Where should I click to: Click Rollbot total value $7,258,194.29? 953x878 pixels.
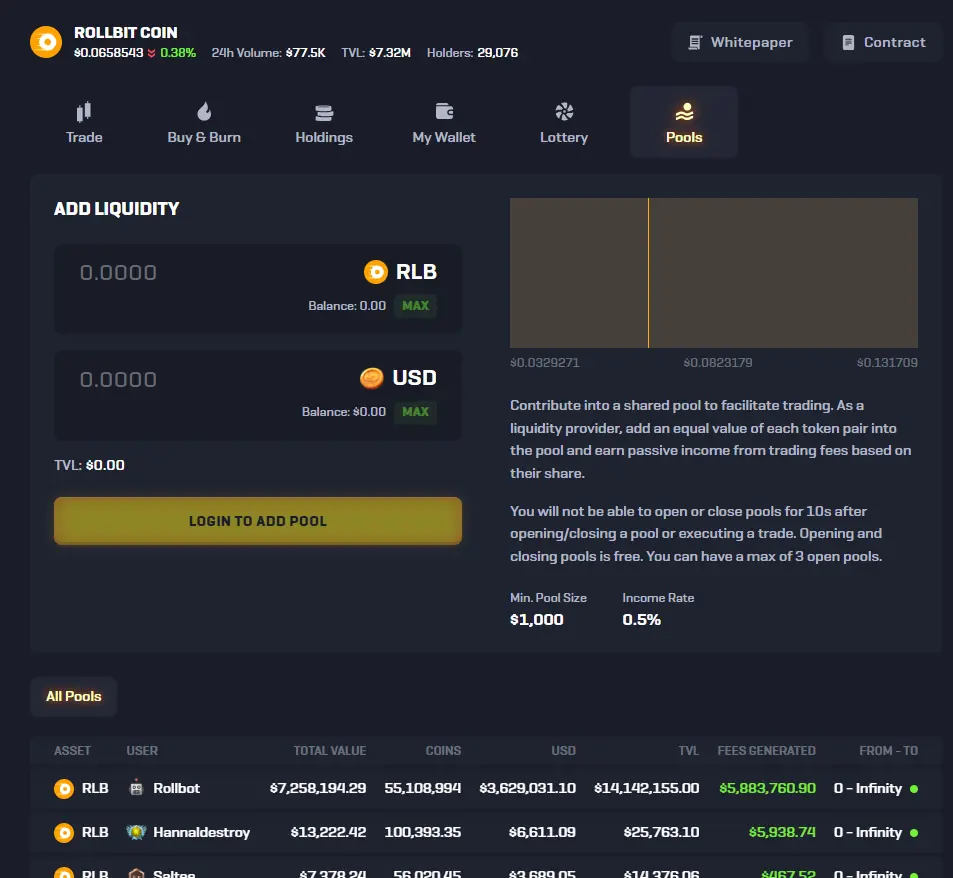point(318,789)
